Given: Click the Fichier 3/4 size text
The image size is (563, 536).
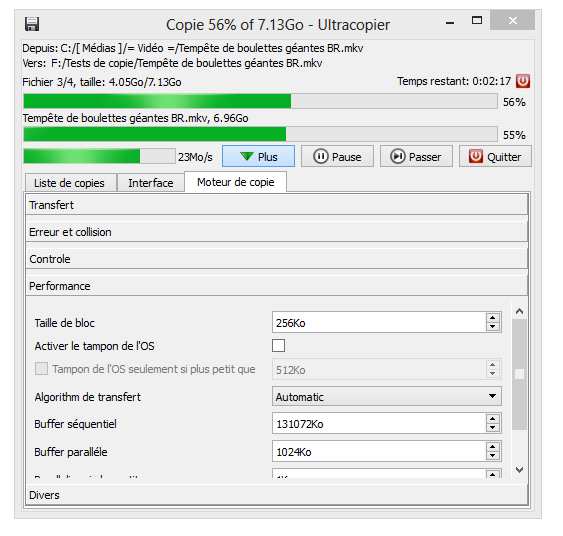Looking at the screenshot, I should tap(102, 82).
